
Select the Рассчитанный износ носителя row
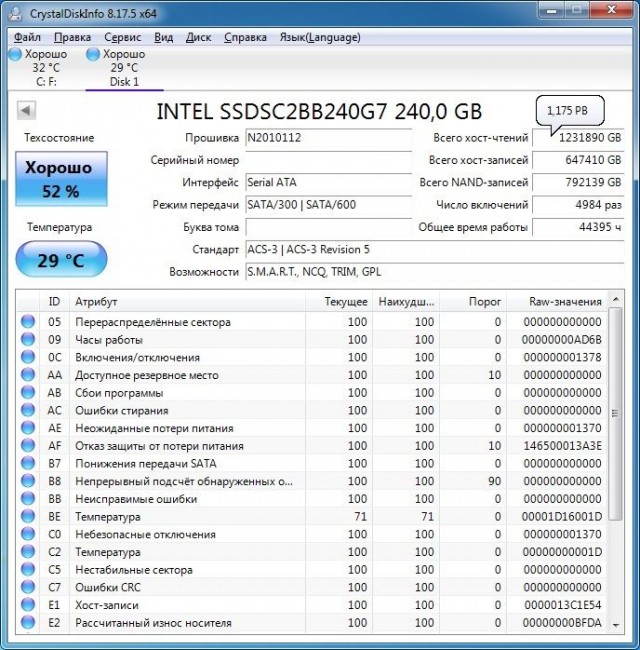(312, 623)
